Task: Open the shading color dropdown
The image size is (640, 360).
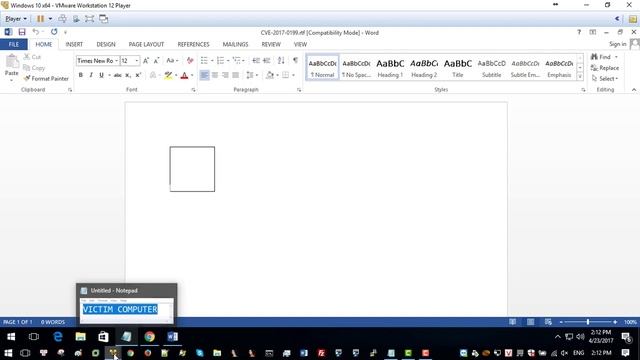Action: [278, 75]
